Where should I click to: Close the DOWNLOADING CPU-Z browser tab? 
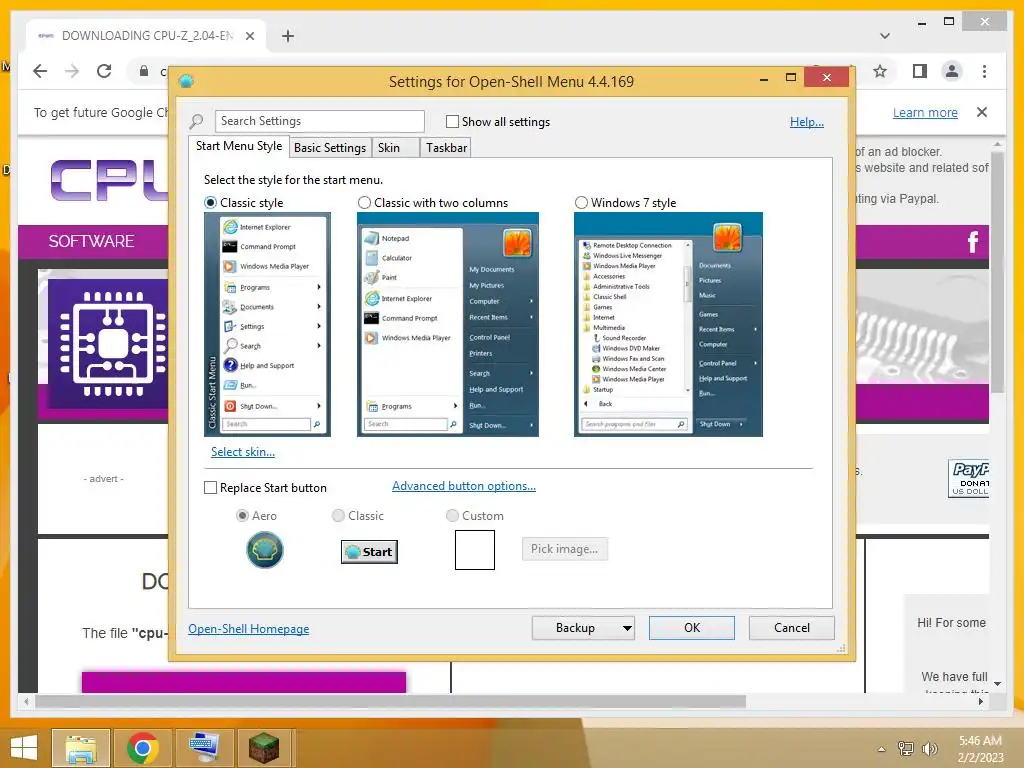(x=249, y=36)
